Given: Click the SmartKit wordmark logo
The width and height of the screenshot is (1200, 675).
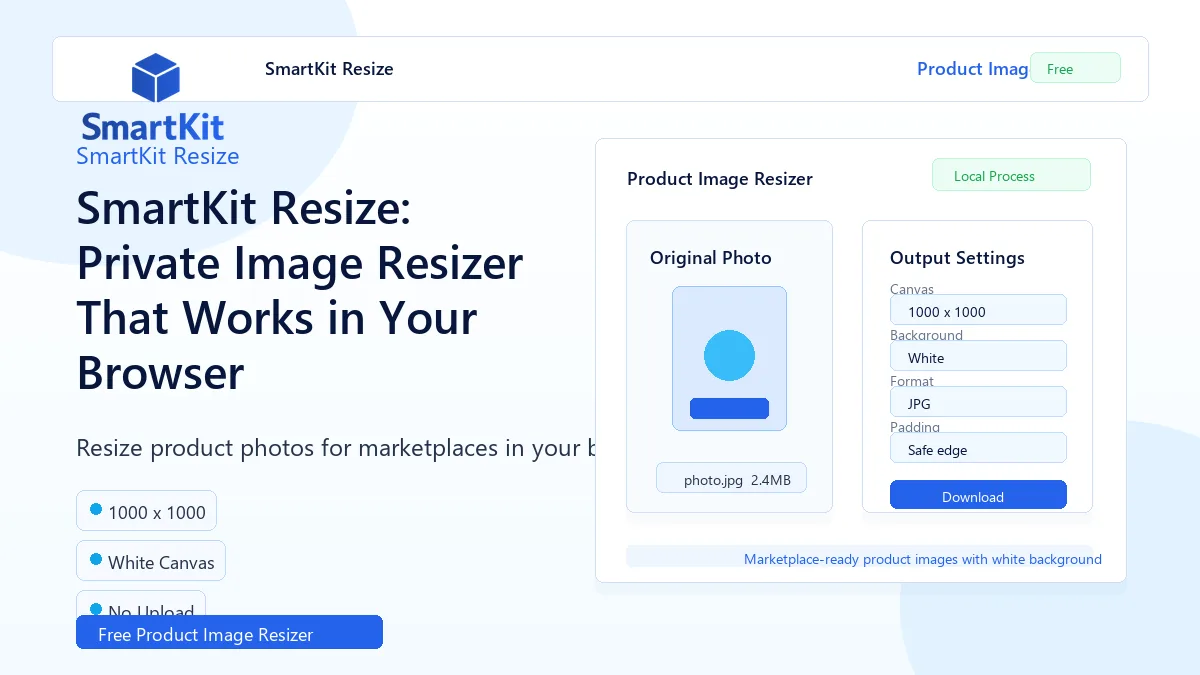Looking at the screenshot, I should [153, 127].
